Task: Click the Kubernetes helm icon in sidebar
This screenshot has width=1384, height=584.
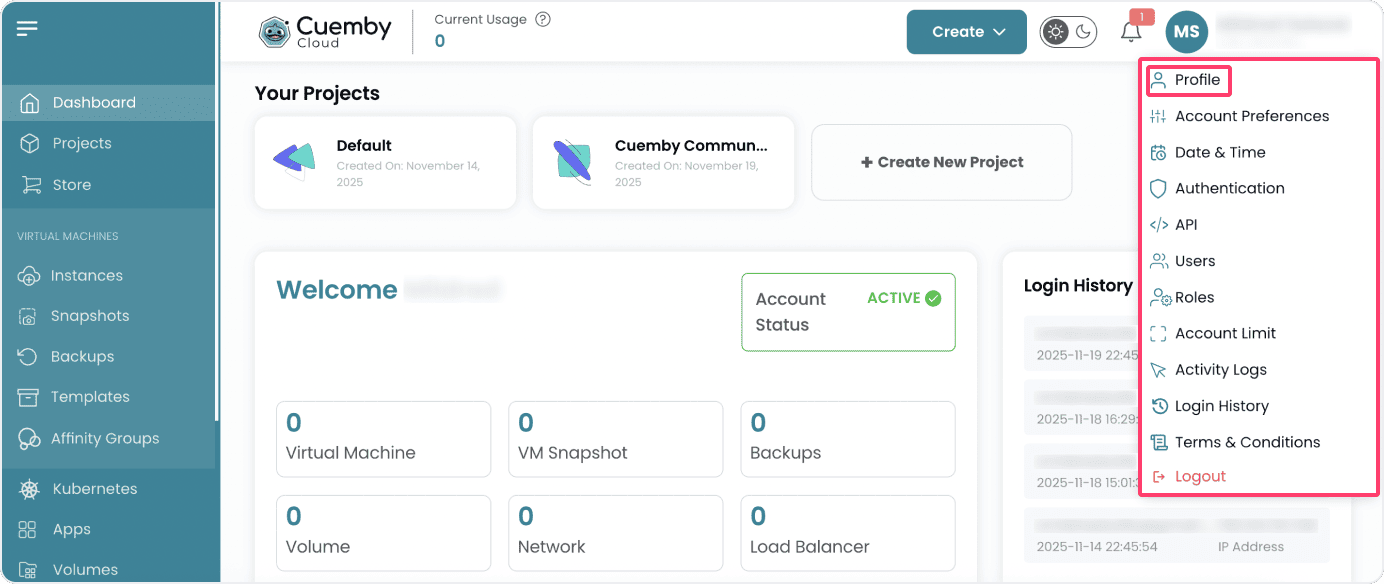Action: (x=30, y=489)
